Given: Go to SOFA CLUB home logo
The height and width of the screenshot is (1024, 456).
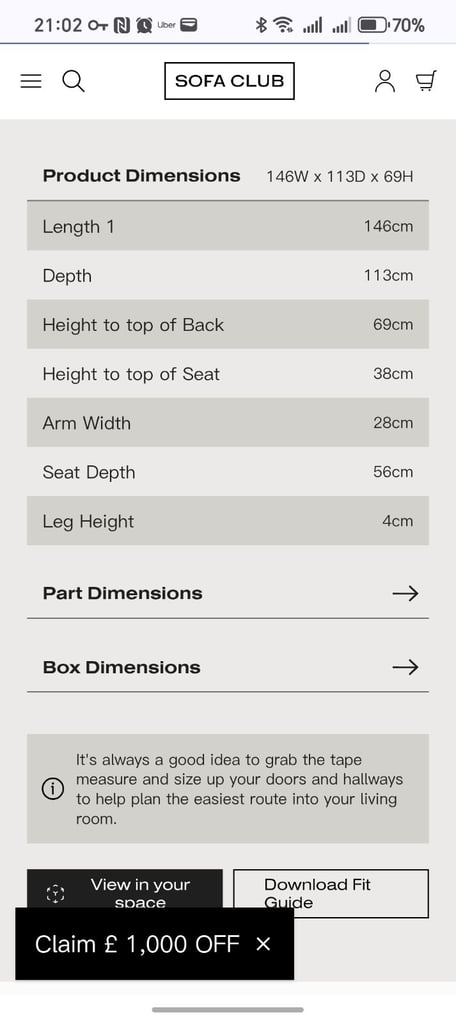Looking at the screenshot, I should [x=229, y=81].
